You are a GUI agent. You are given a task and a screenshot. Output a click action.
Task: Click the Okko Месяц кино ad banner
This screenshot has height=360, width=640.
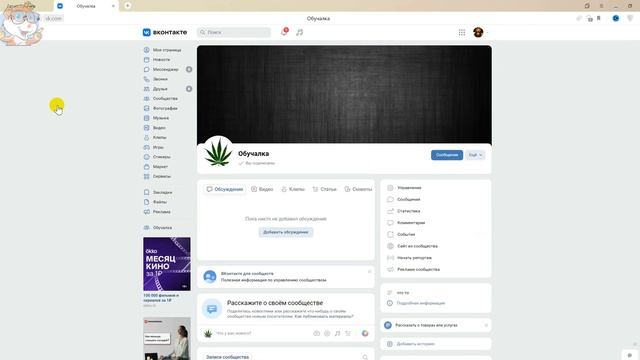coord(167,264)
